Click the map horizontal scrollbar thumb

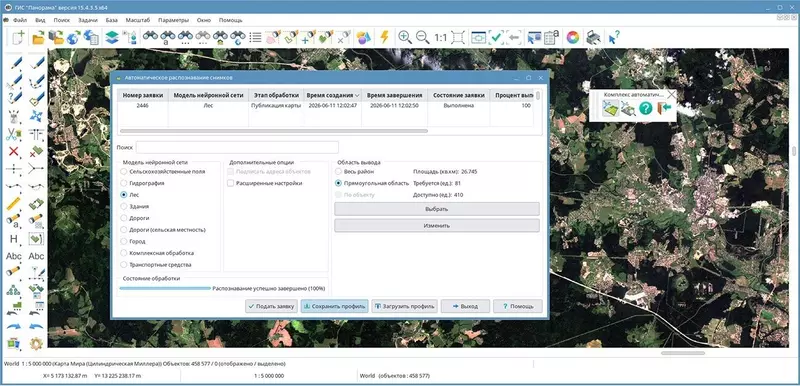click(683, 353)
